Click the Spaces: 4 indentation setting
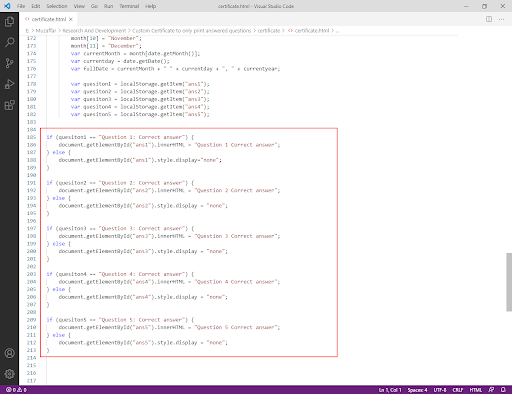 coord(417,390)
